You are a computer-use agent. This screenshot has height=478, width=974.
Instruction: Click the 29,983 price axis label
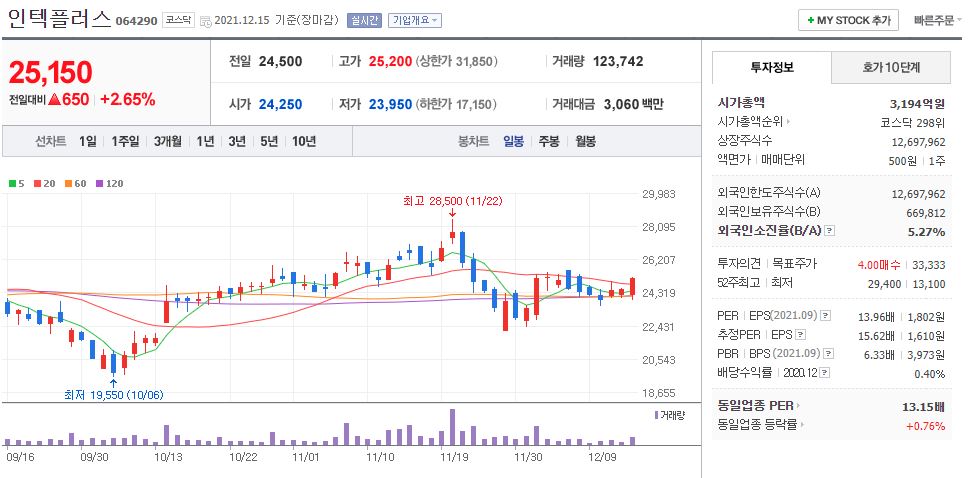658,194
